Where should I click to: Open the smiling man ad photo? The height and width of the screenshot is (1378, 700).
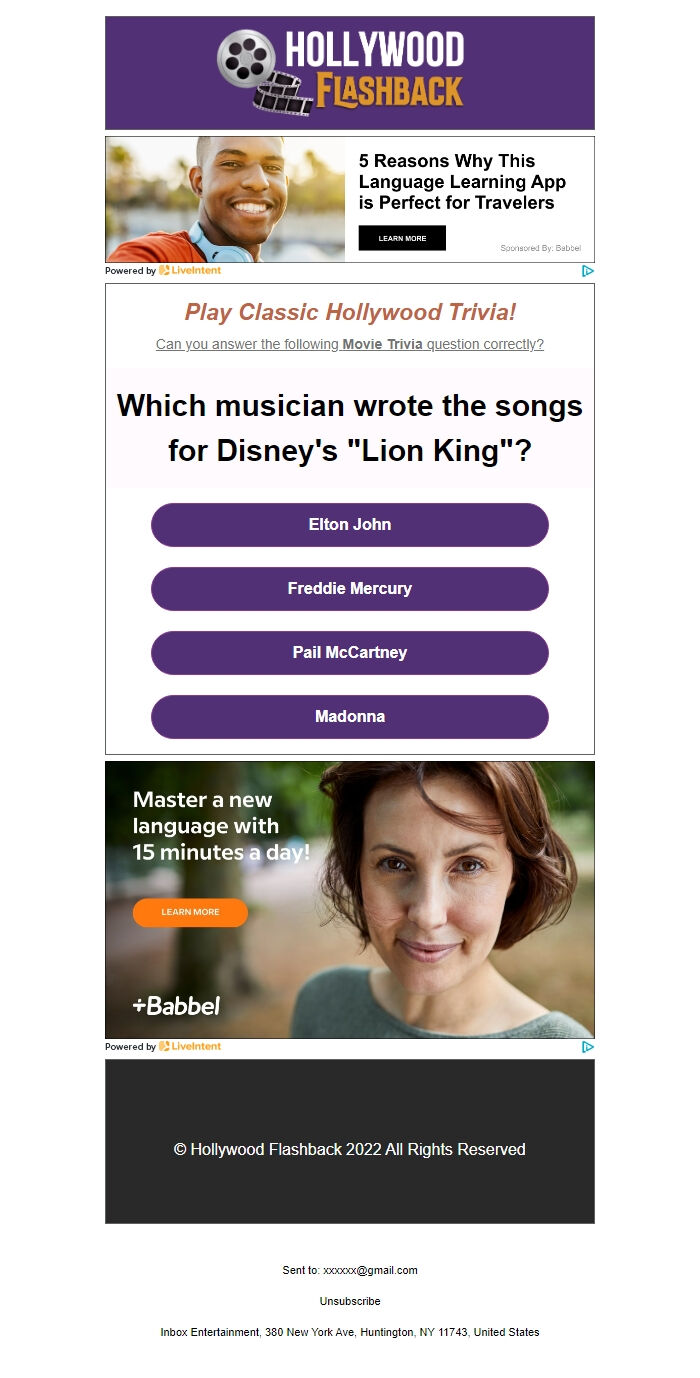click(225, 199)
